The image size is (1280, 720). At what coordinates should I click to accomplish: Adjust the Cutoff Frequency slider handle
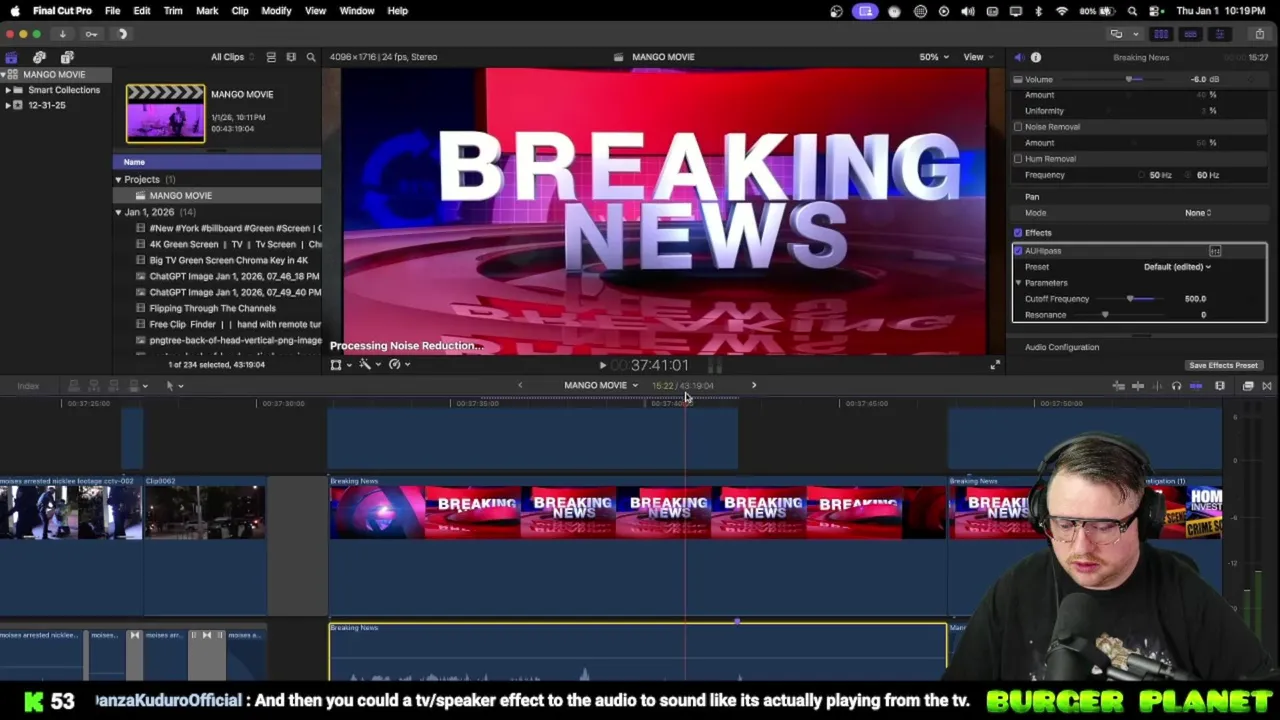pos(1130,299)
